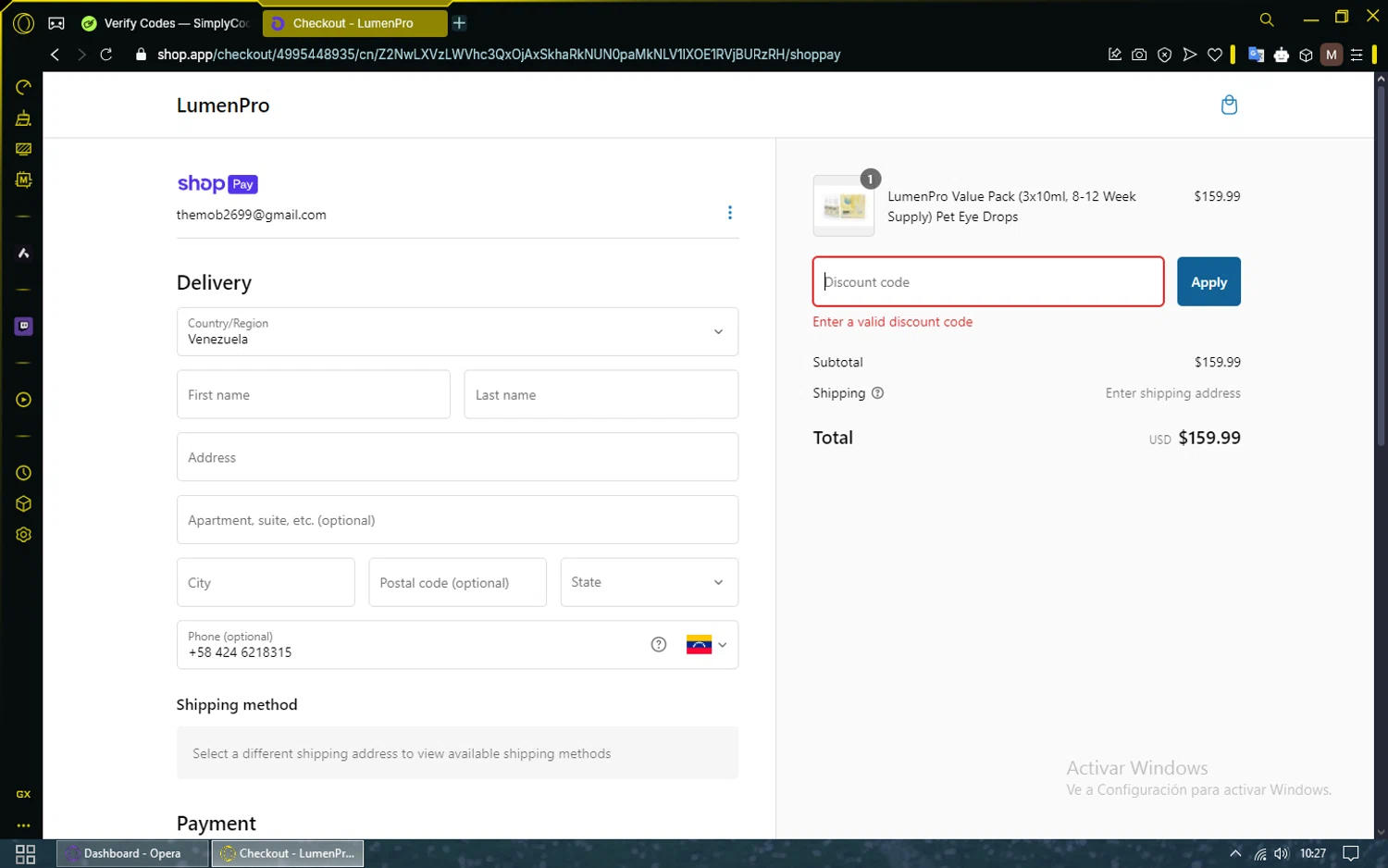Image resolution: width=1388 pixels, height=868 pixels.
Task: Open the My Flow send icon
Action: [1190, 55]
